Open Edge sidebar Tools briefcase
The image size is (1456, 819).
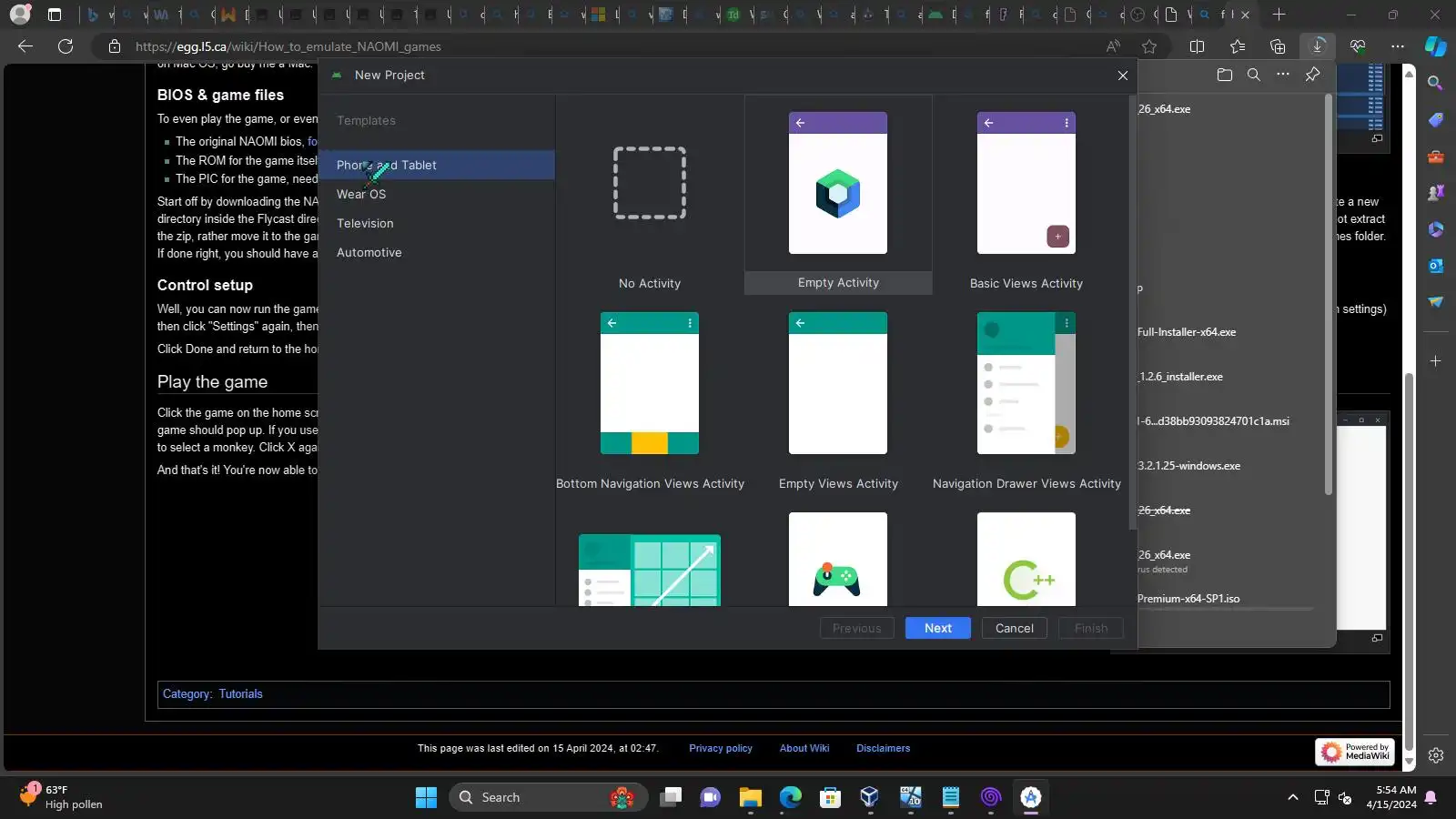[x=1436, y=156]
